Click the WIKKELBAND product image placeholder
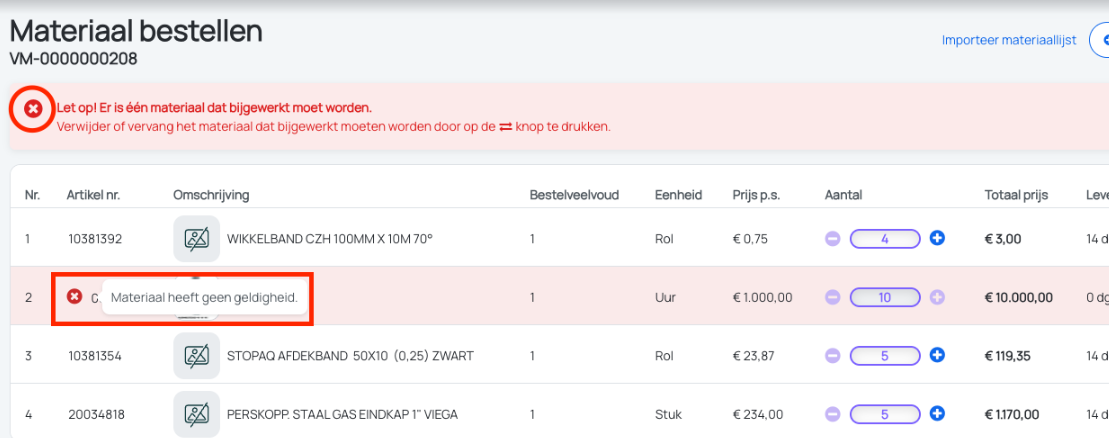Viewport: 1109px width, 438px height. 196,238
